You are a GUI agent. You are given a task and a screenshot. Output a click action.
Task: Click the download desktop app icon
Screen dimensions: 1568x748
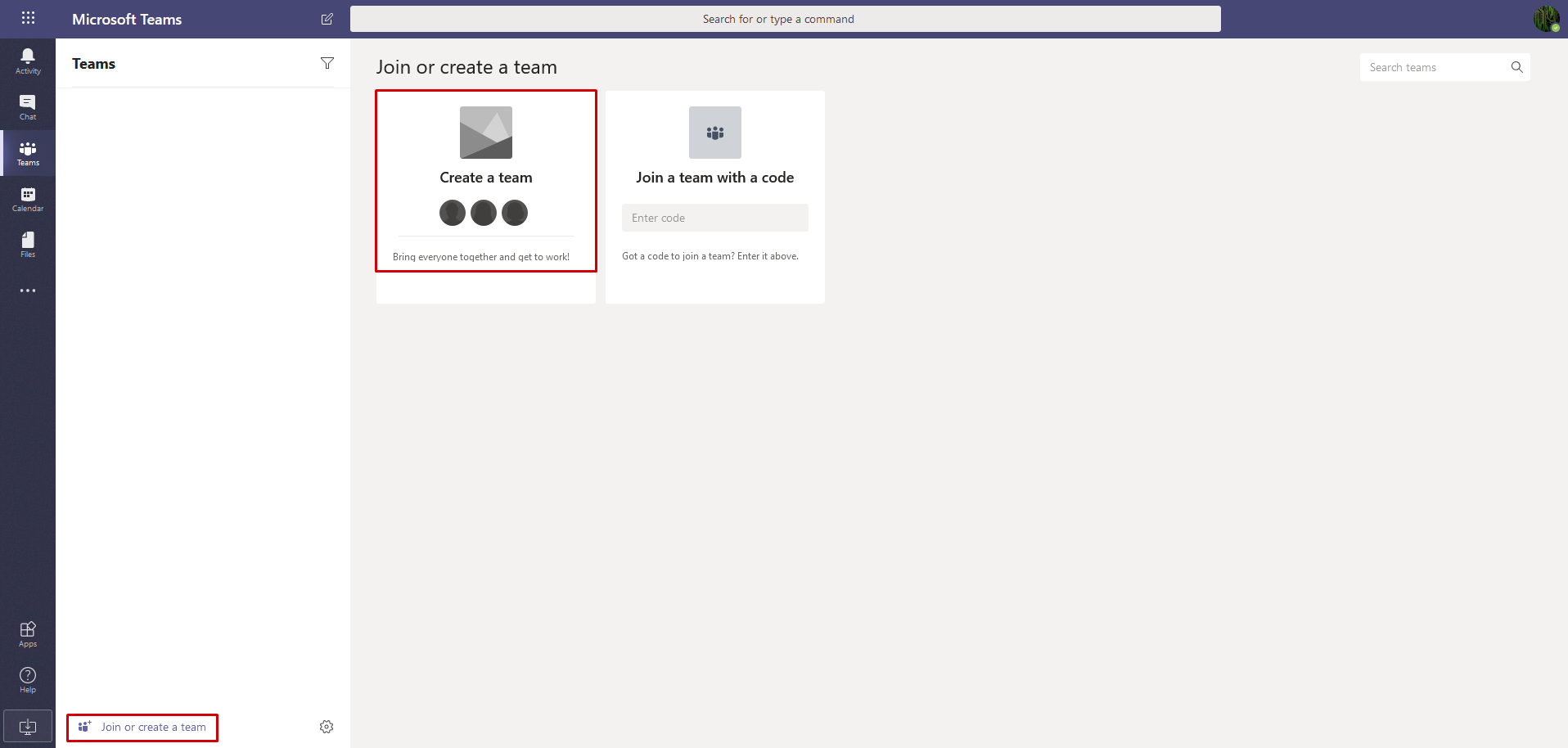click(28, 727)
